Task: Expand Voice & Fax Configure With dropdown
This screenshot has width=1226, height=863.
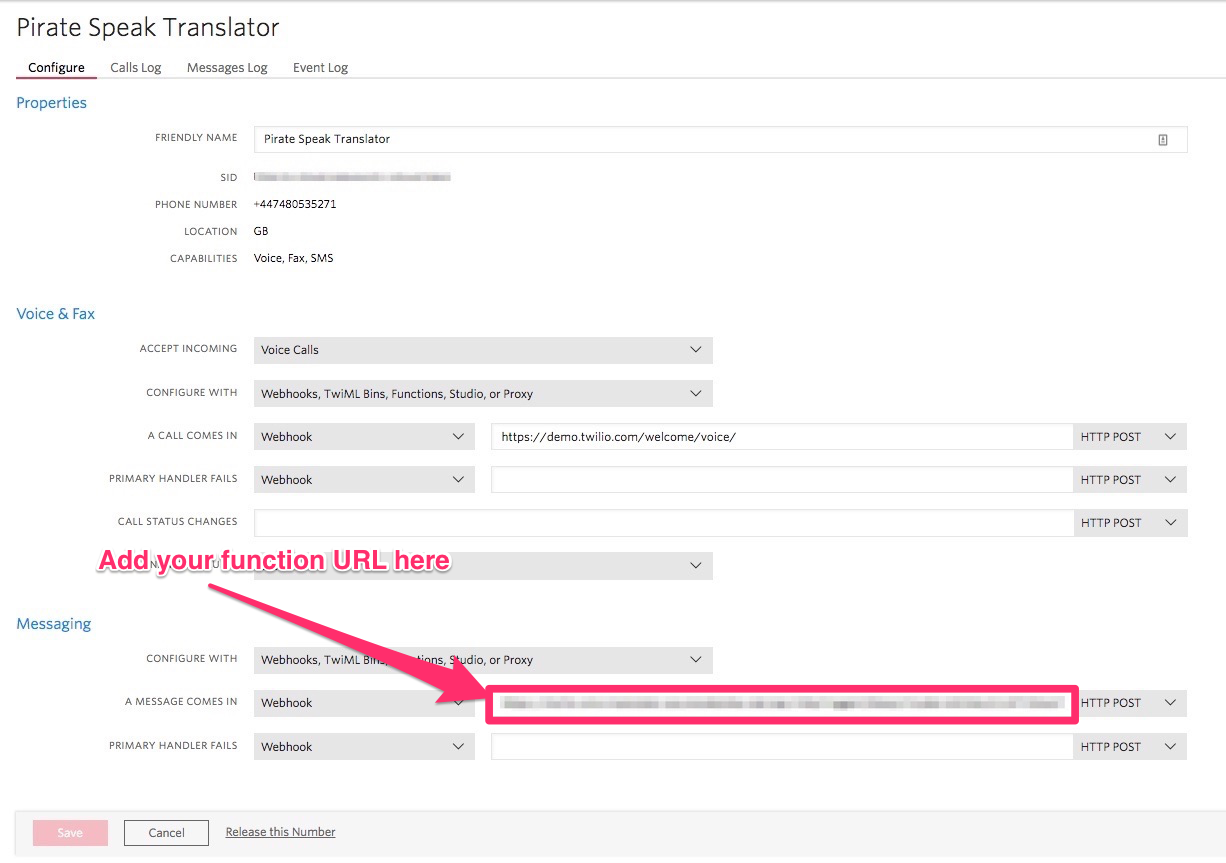Action: point(483,394)
